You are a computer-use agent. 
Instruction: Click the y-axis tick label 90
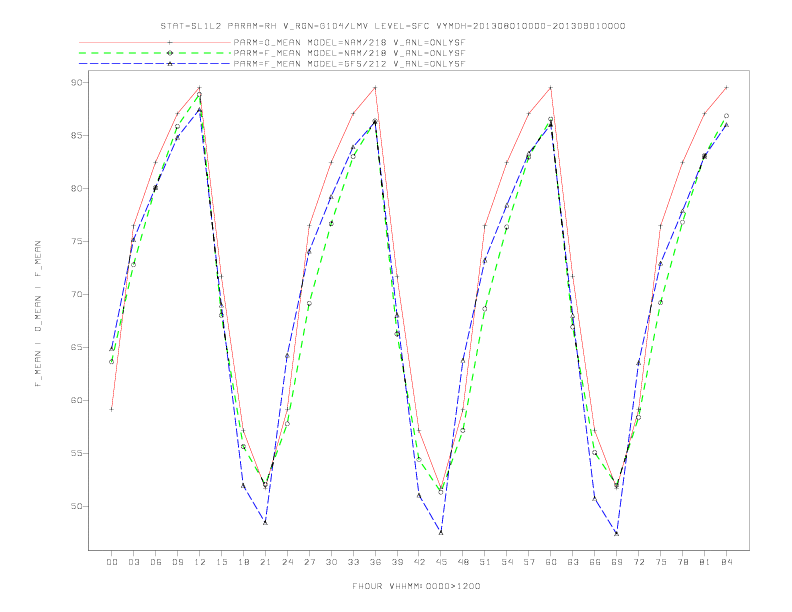pos(77,82)
